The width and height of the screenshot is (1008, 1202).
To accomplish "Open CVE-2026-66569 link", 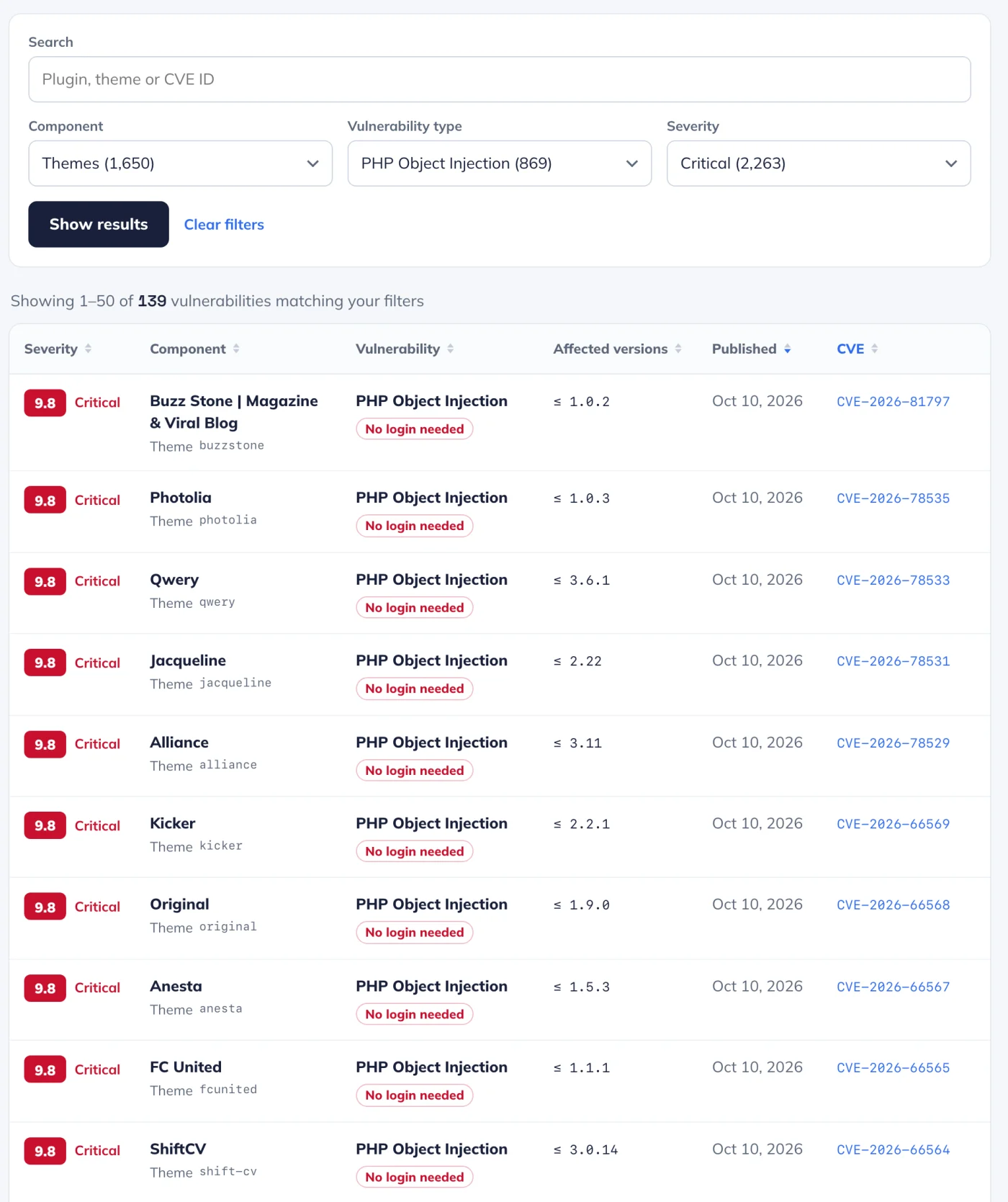I will coord(893,824).
